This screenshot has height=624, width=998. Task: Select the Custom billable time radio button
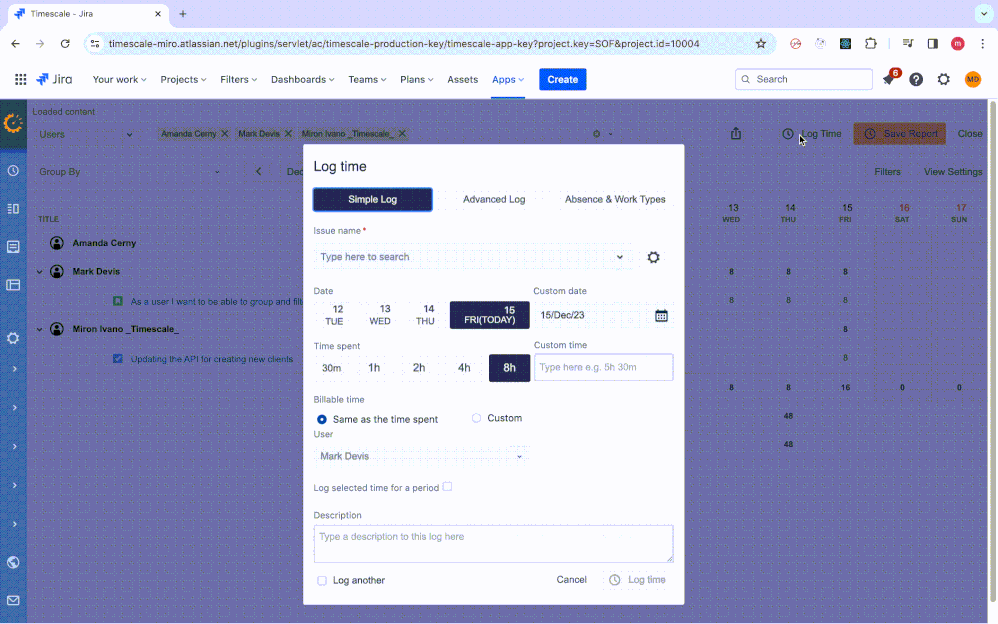(475, 418)
